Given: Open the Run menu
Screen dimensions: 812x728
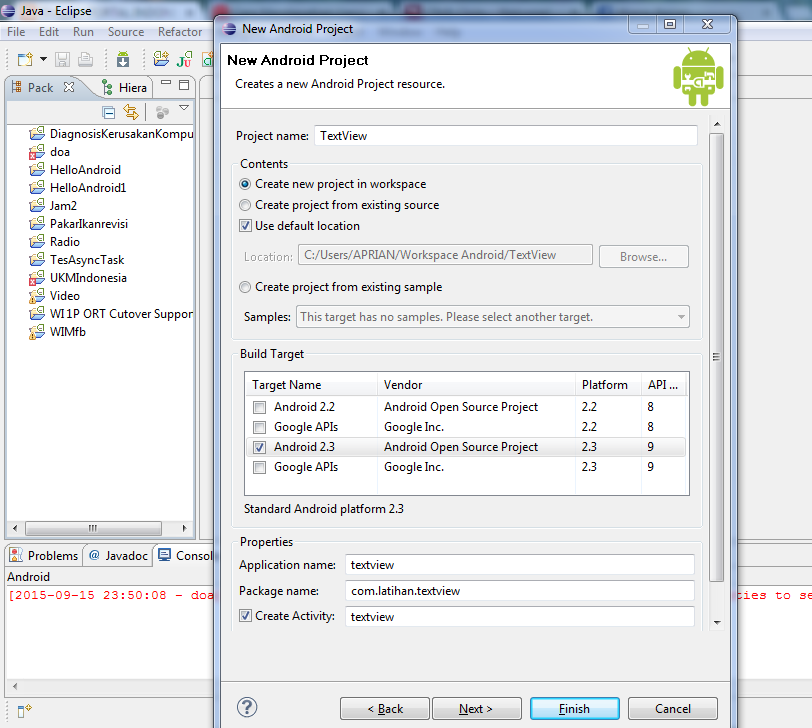Looking at the screenshot, I should tap(83, 32).
